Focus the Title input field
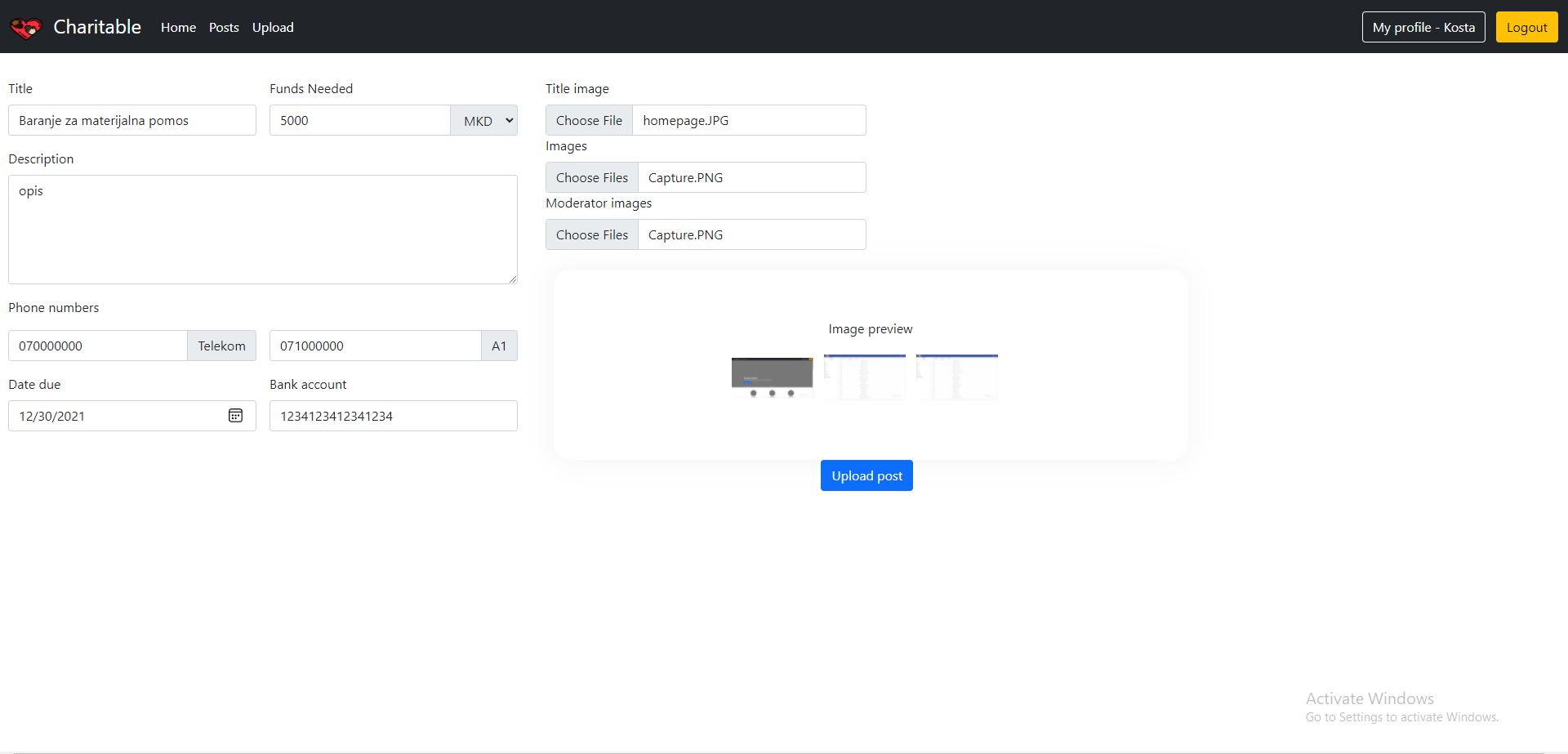Screen dimensions: 1568x754 [x=132, y=121]
